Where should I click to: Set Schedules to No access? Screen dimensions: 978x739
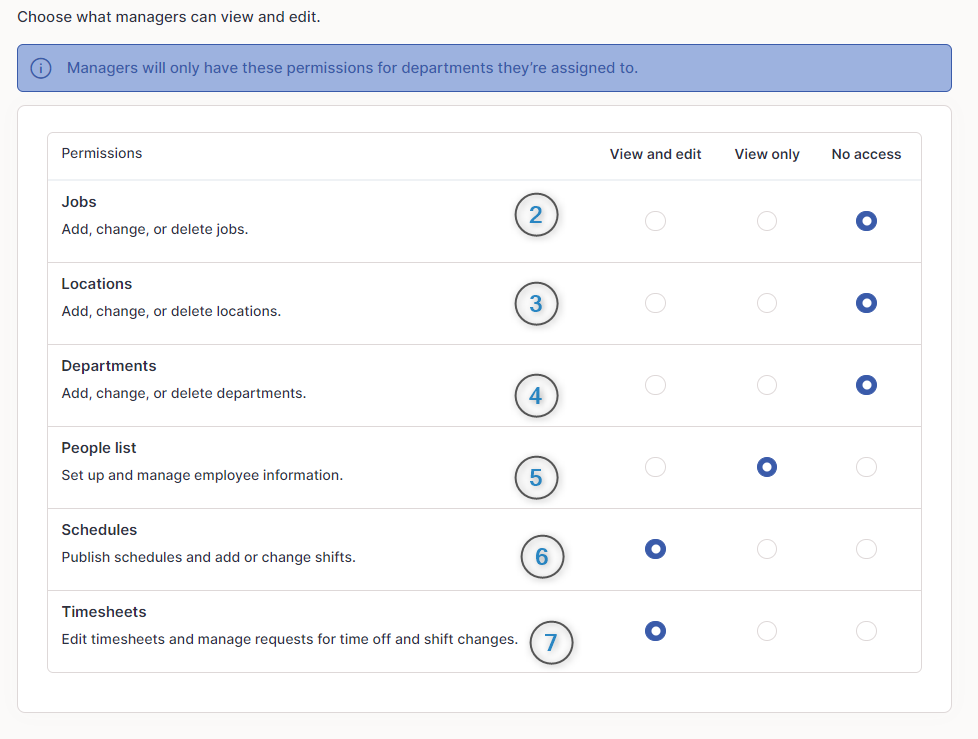pos(866,549)
